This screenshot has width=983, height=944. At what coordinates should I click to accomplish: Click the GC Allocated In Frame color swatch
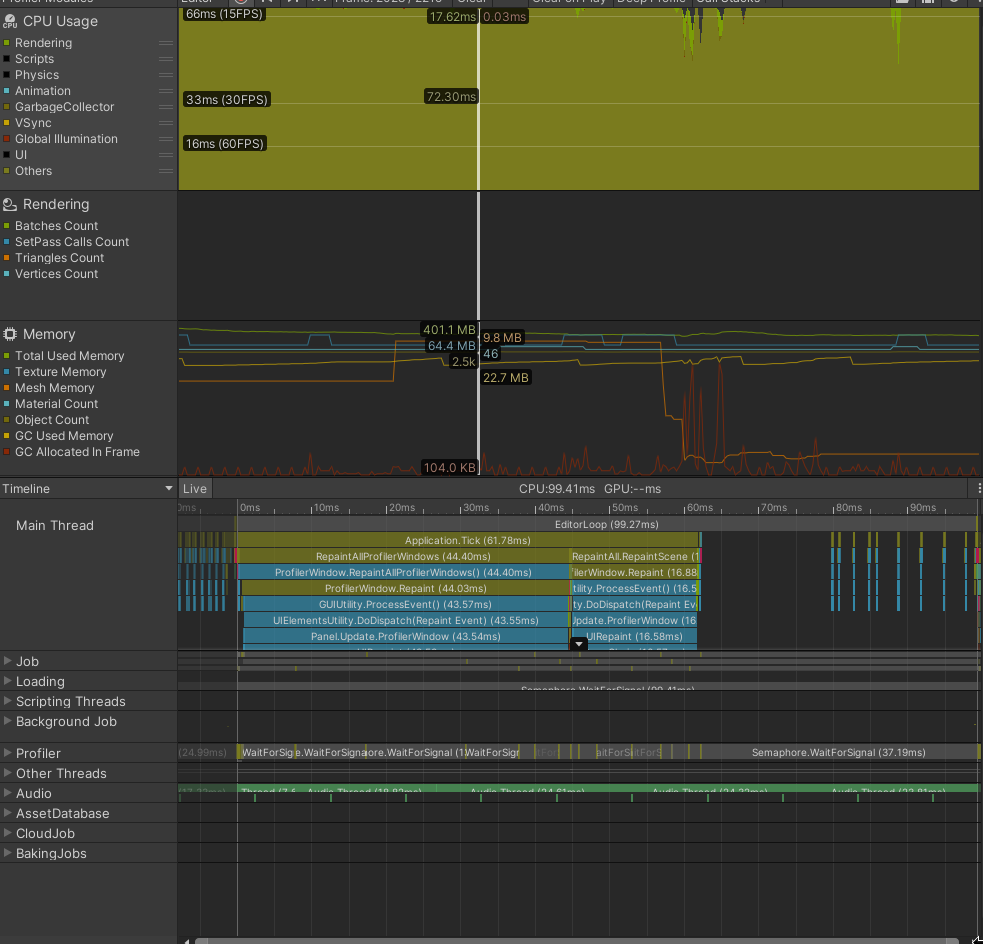[7, 452]
